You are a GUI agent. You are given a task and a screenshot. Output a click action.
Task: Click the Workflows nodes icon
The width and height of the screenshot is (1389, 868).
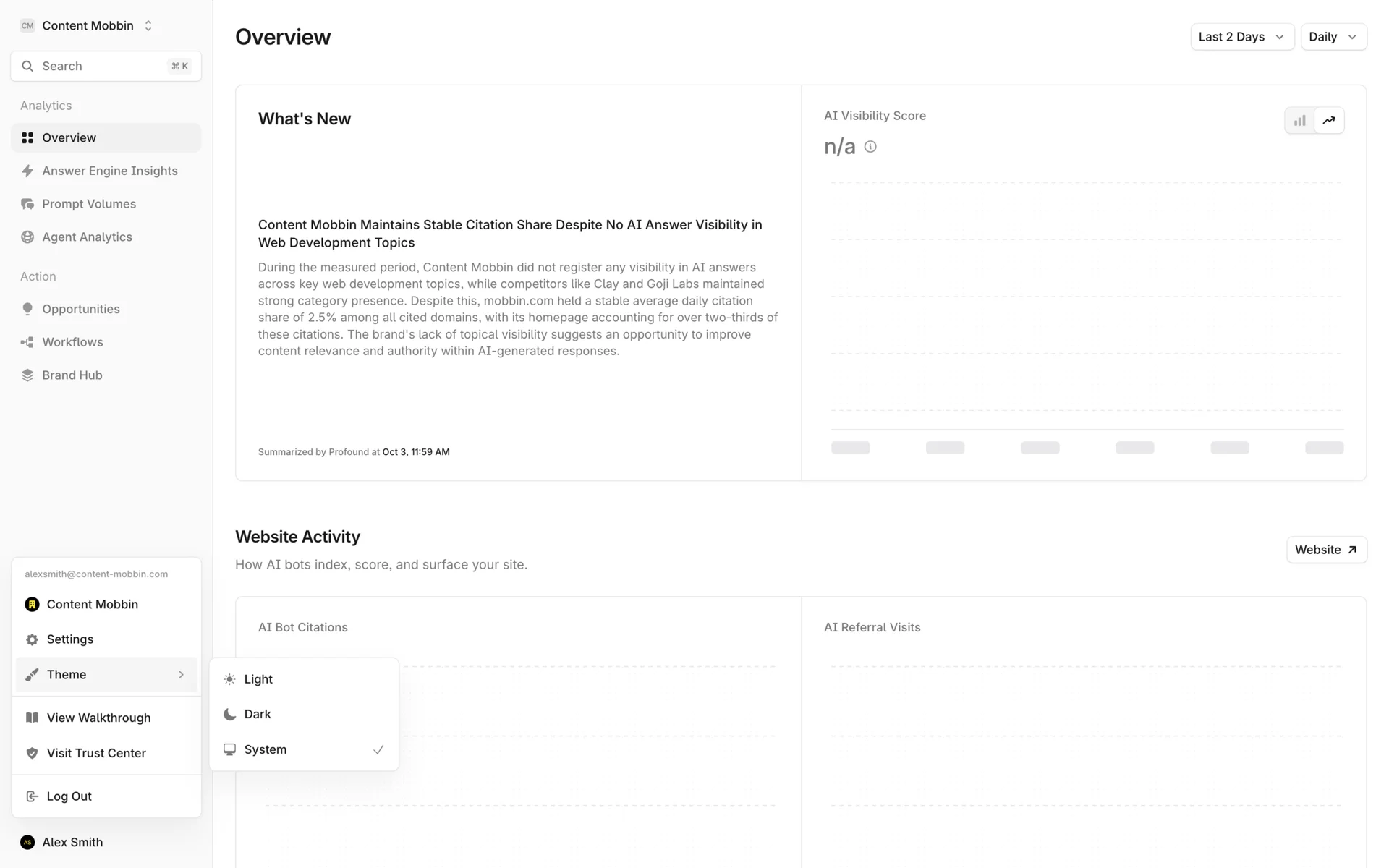tap(27, 342)
